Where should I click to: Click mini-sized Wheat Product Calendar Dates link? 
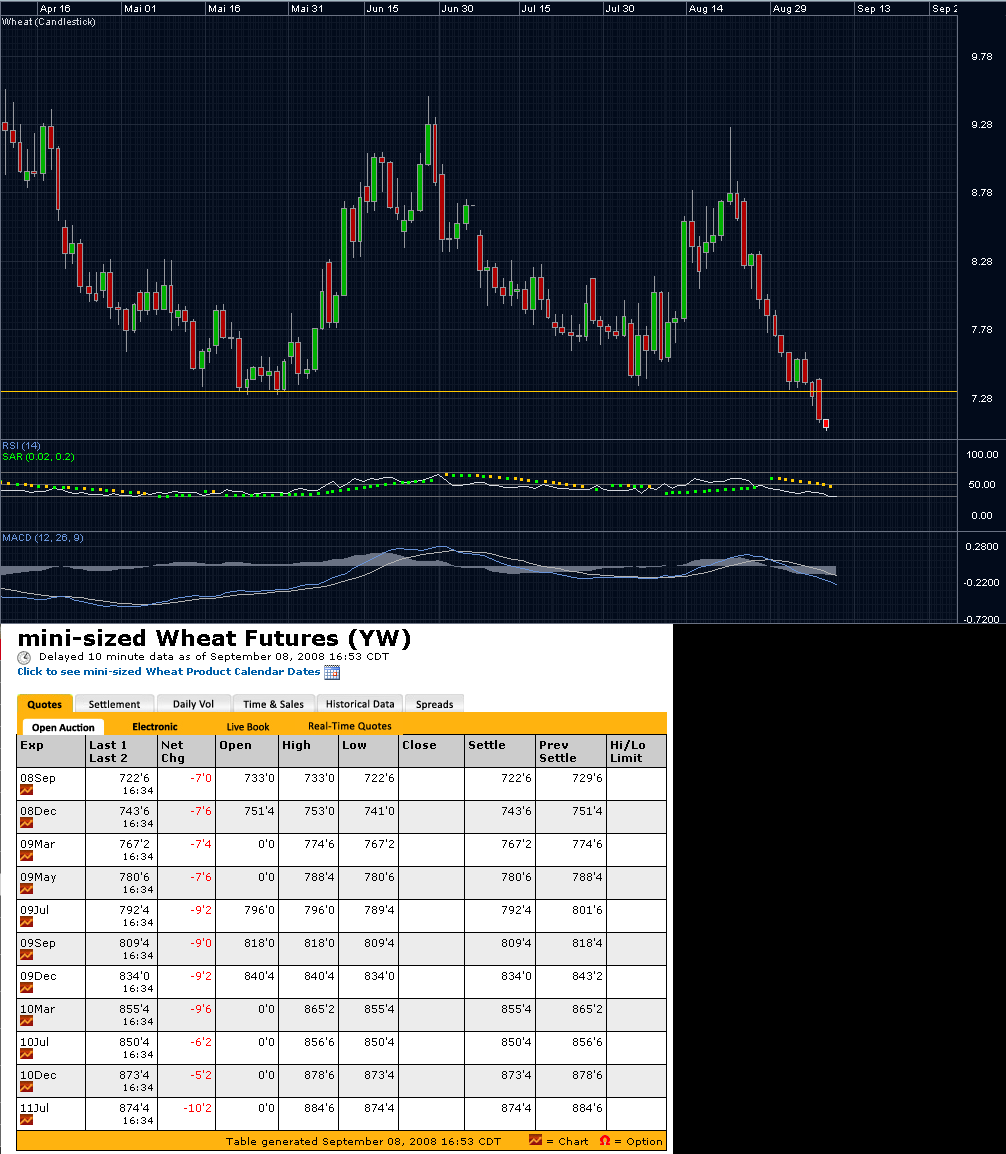tap(169, 671)
